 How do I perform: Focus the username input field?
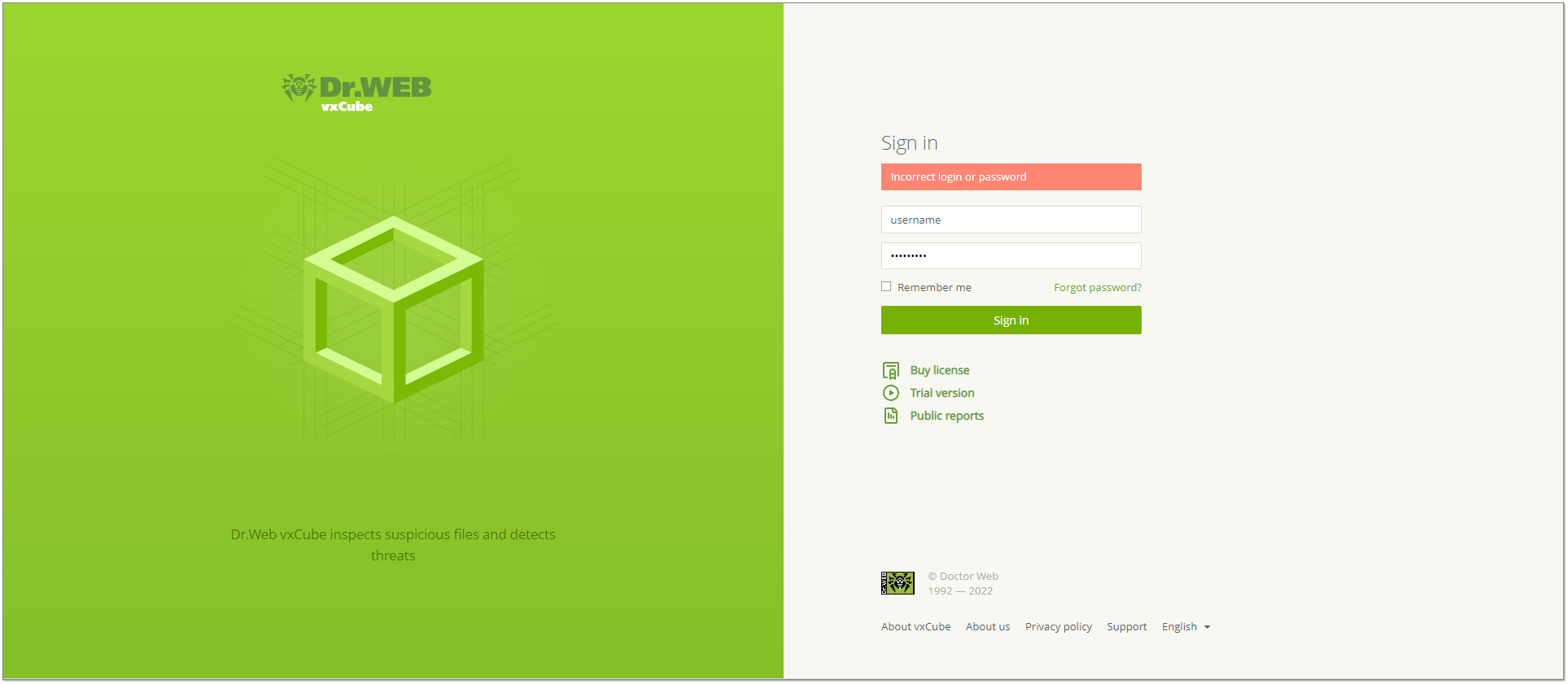1011,220
